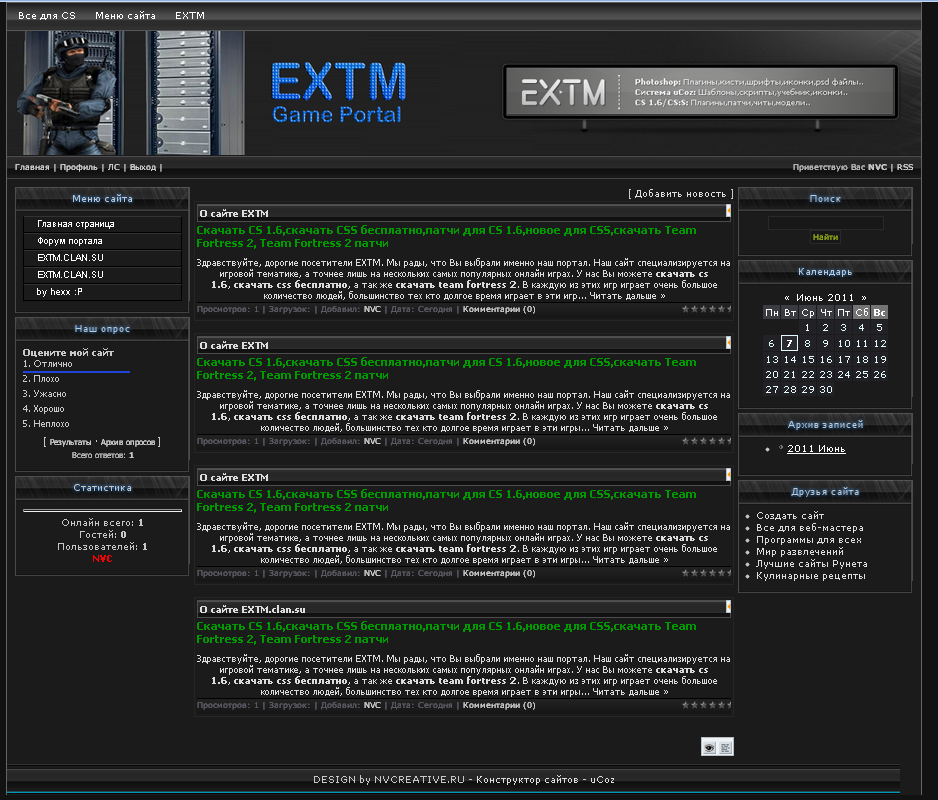938x800 pixels.
Task: Open 'Кулинарные рецепты' friend link
Action: tap(811, 576)
